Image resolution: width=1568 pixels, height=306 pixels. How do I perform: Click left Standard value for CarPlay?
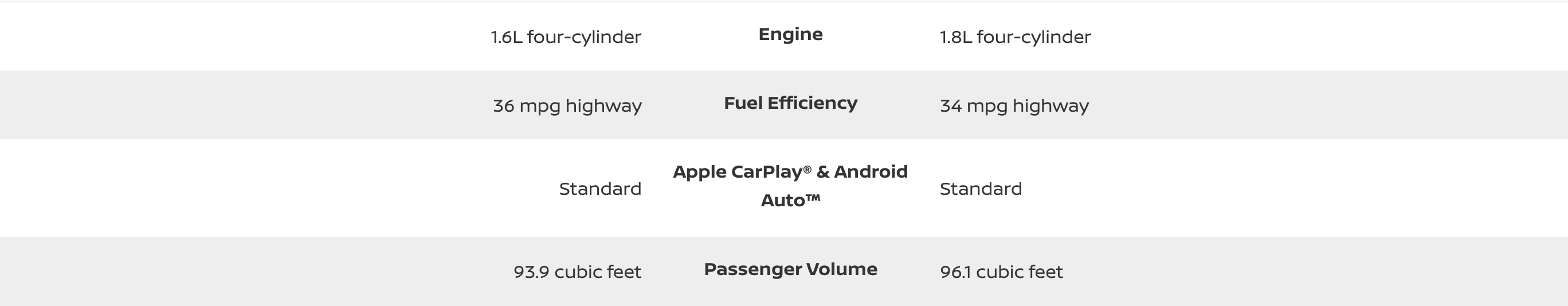(x=600, y=189)
